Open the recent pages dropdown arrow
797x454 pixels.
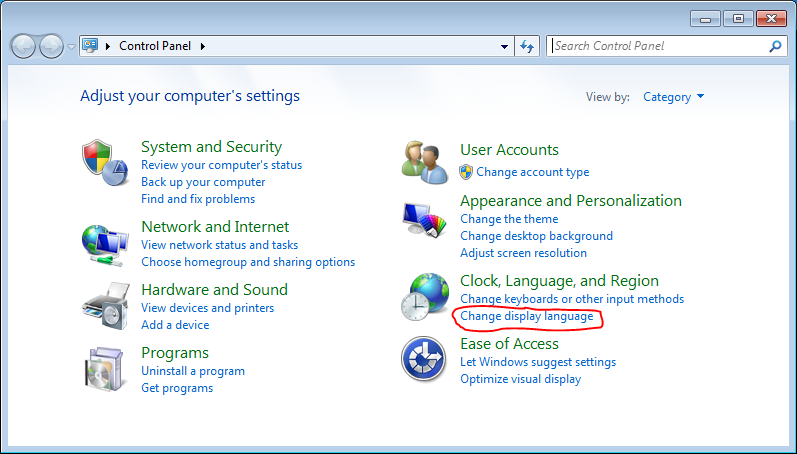tap(72, 47)
